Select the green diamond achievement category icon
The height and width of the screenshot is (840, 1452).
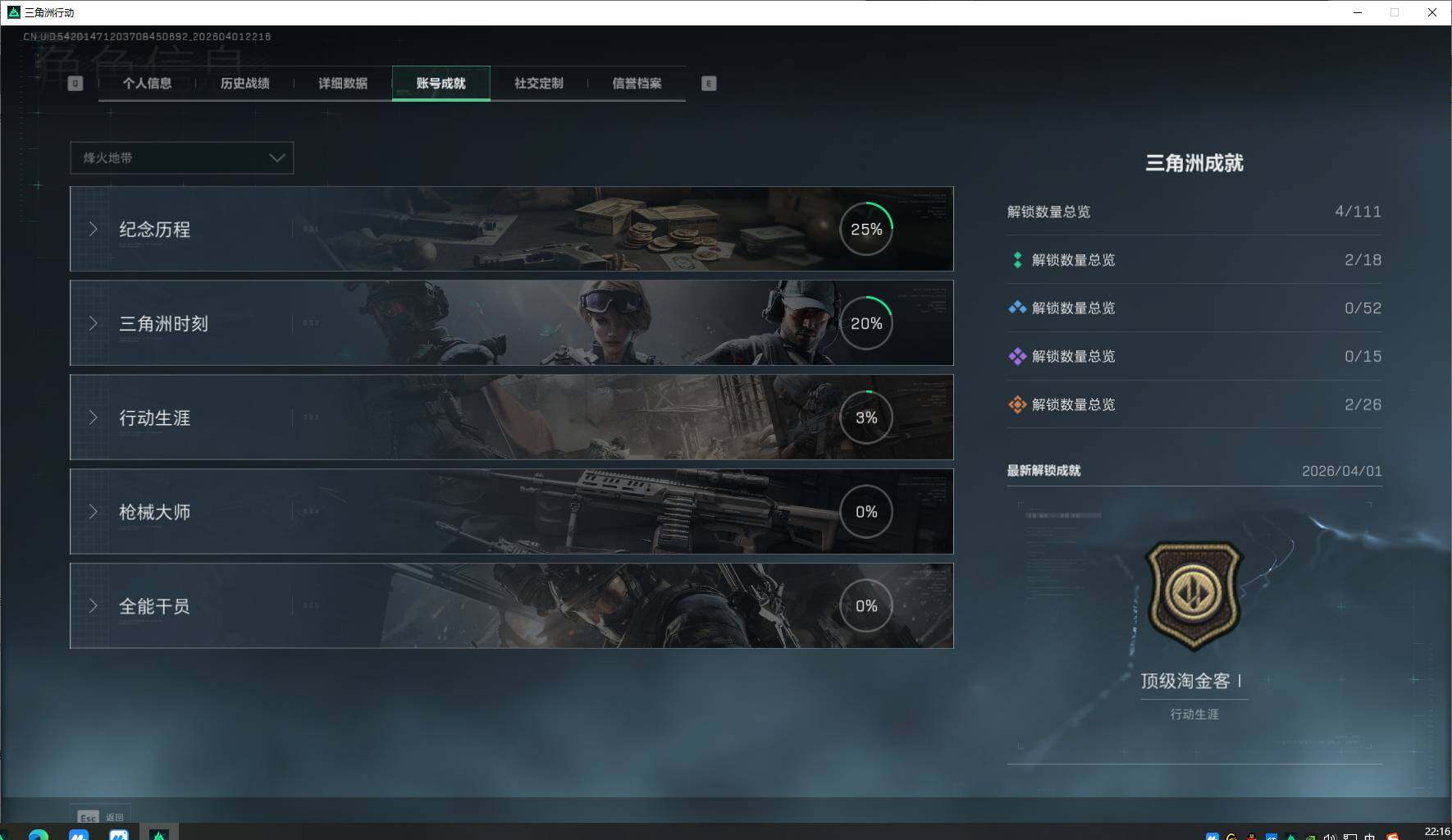pyautogui.click(x=1016, y=259)
